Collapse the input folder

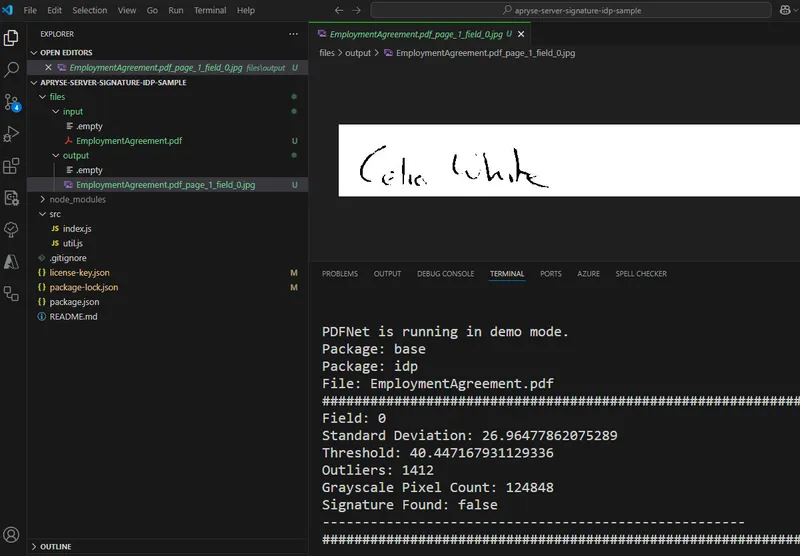click(x=56, y=111)
